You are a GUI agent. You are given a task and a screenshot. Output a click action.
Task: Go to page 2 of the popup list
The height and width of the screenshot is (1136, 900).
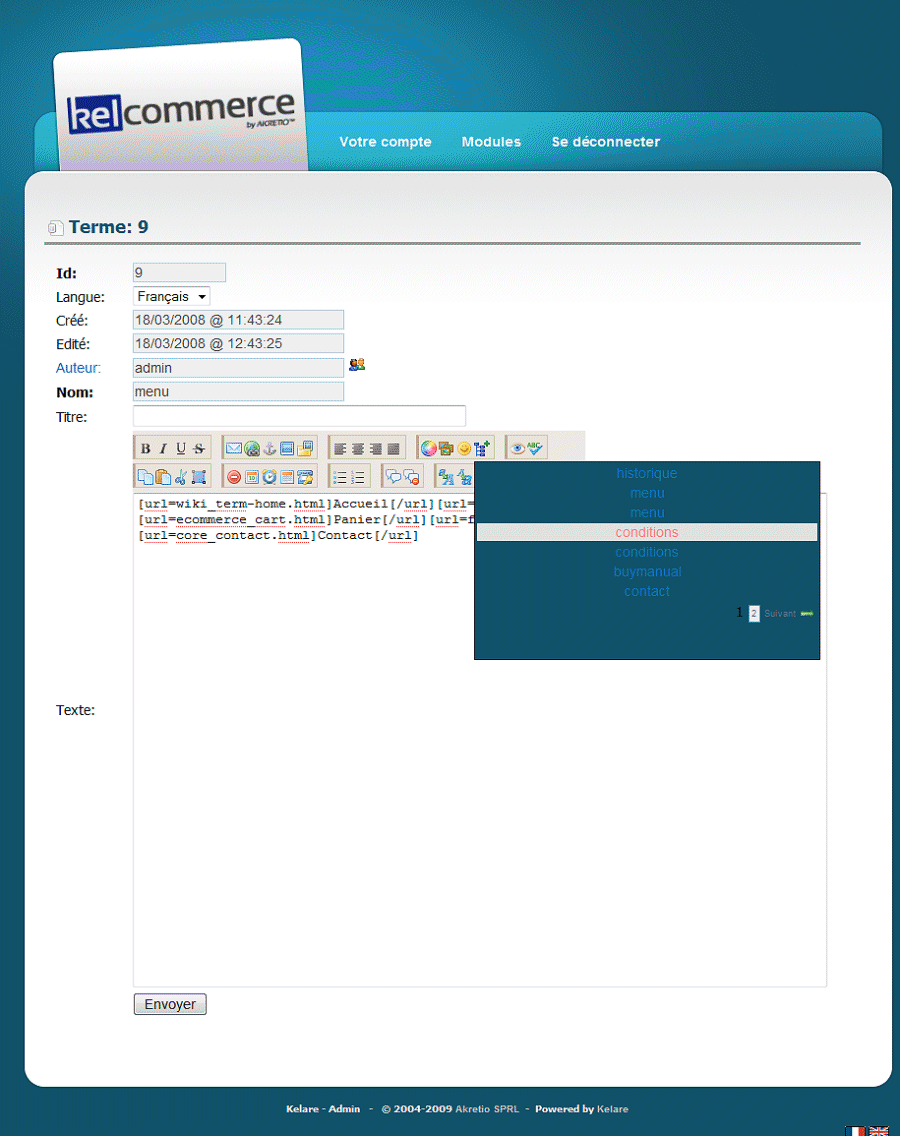pyautogui.click(x=754, y=613)
